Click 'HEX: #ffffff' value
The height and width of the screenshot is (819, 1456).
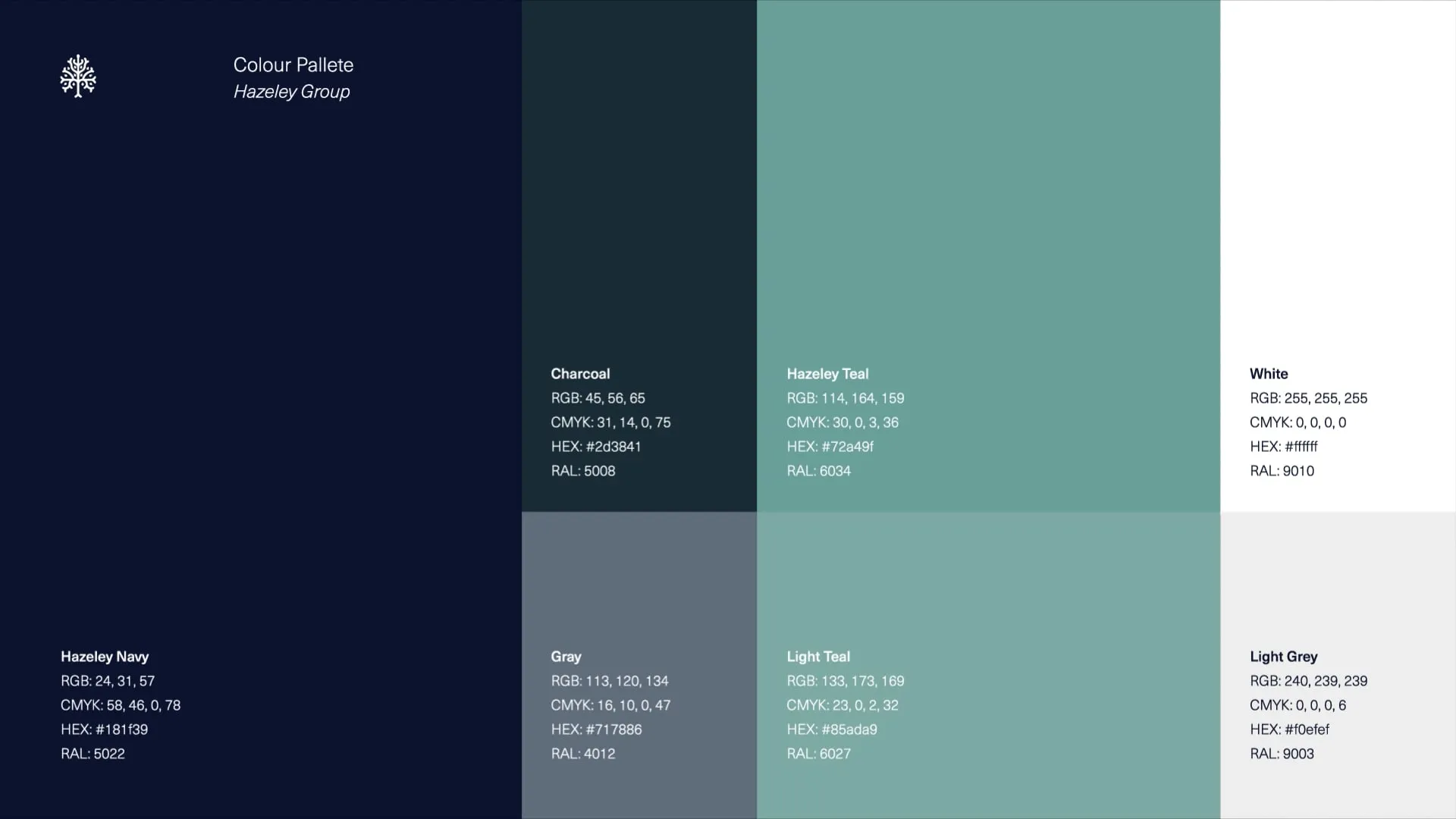tap(1284, 447)
